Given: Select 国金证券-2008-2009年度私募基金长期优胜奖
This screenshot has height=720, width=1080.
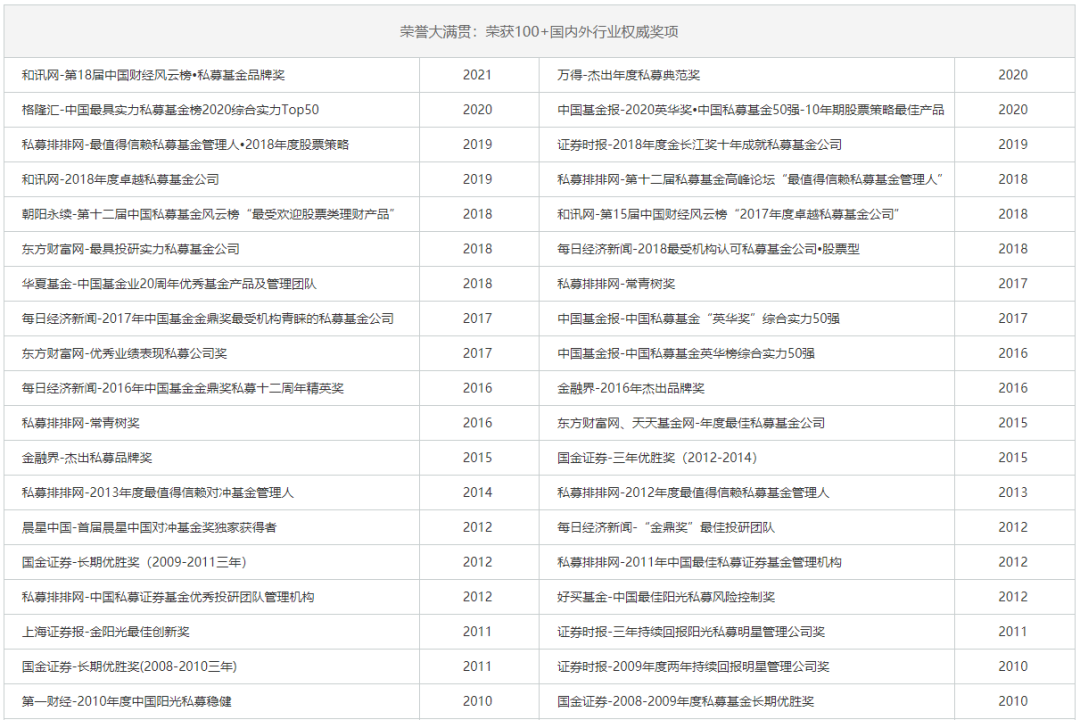Looking at the screenshot, I should click(x=685, y=701).
